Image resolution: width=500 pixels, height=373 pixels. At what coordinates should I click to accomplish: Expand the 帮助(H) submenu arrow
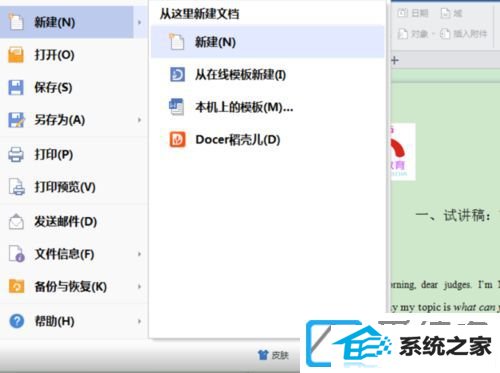tap(139, 322)
